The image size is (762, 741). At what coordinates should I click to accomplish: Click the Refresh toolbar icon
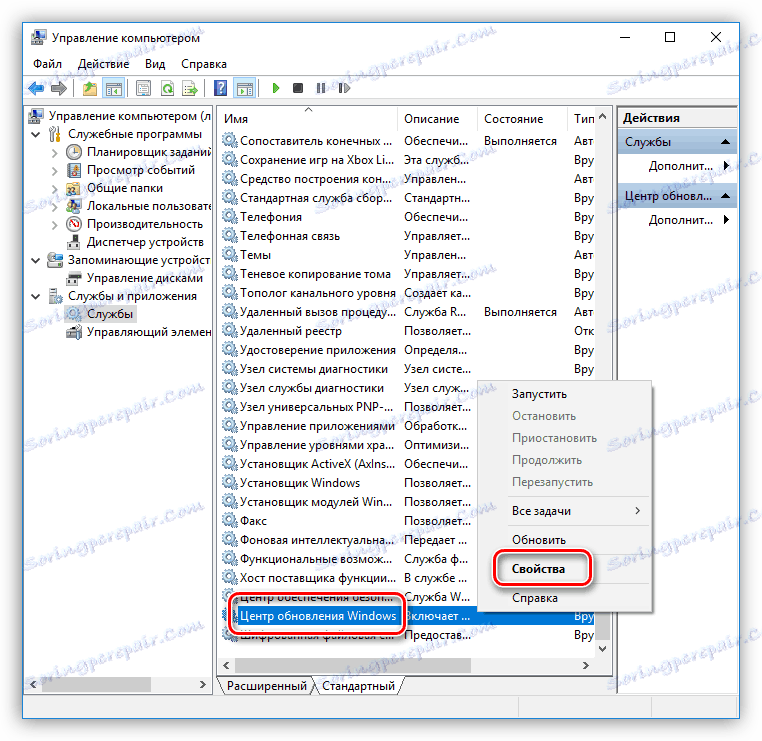(x=167, y=88)
